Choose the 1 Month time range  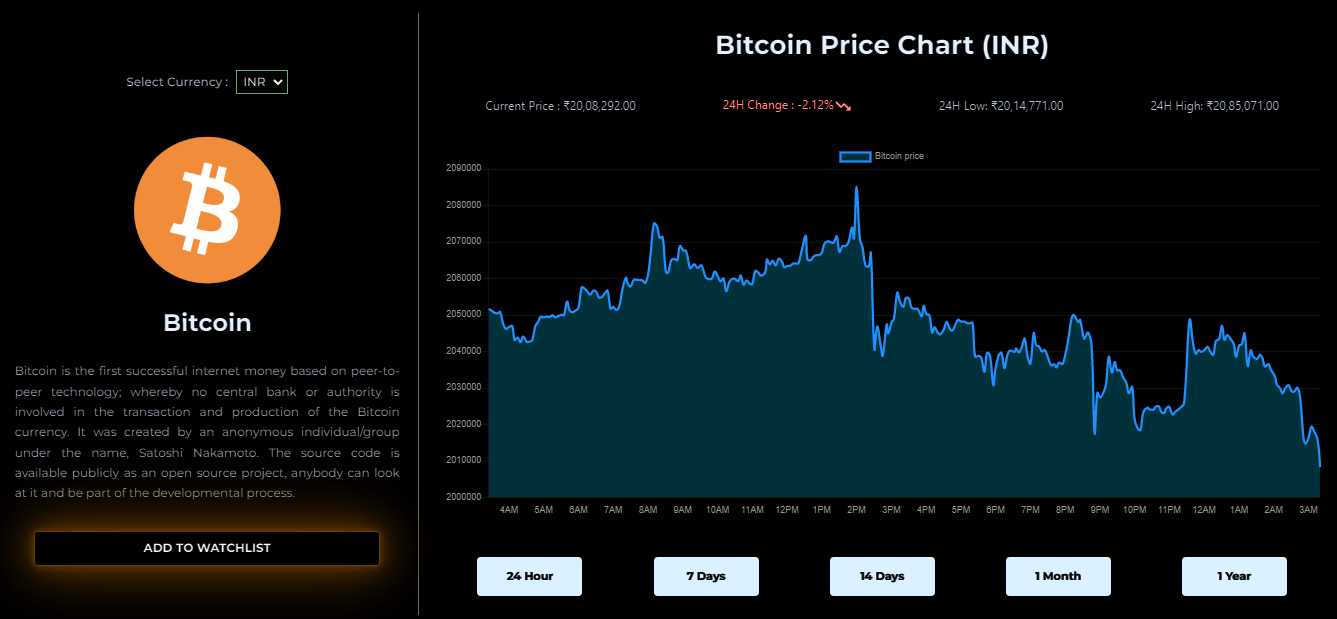click(x=1058, y=576)
